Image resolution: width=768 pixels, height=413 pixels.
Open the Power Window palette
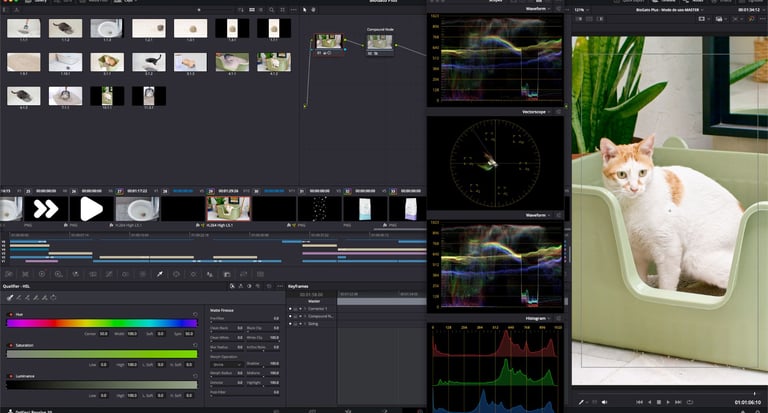(176, 274)
